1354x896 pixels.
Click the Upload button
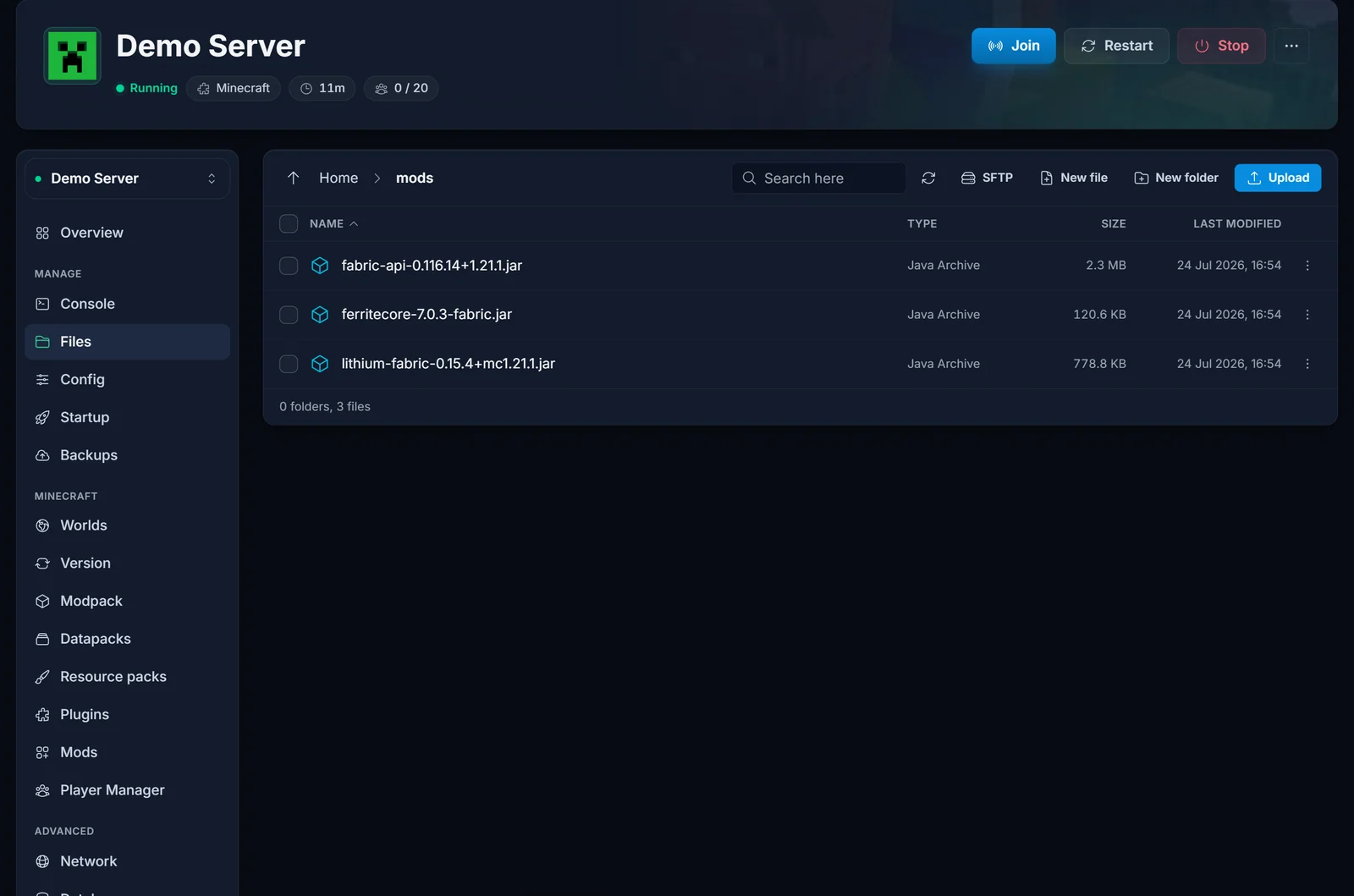[x=1278, y=178]
